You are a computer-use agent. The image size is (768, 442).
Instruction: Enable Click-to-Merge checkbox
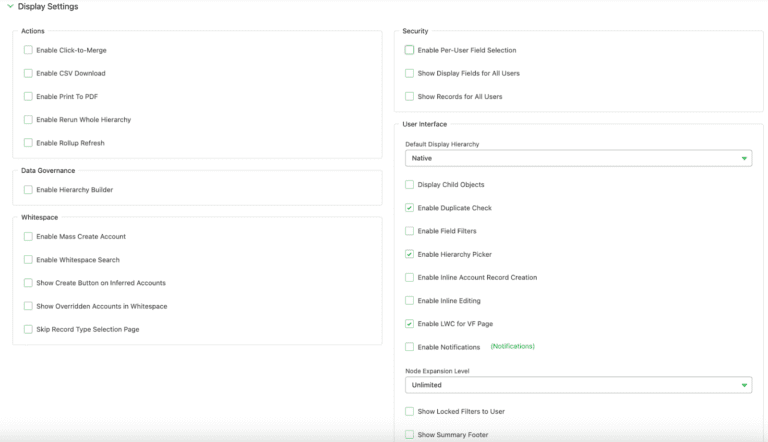coord(28,50)
